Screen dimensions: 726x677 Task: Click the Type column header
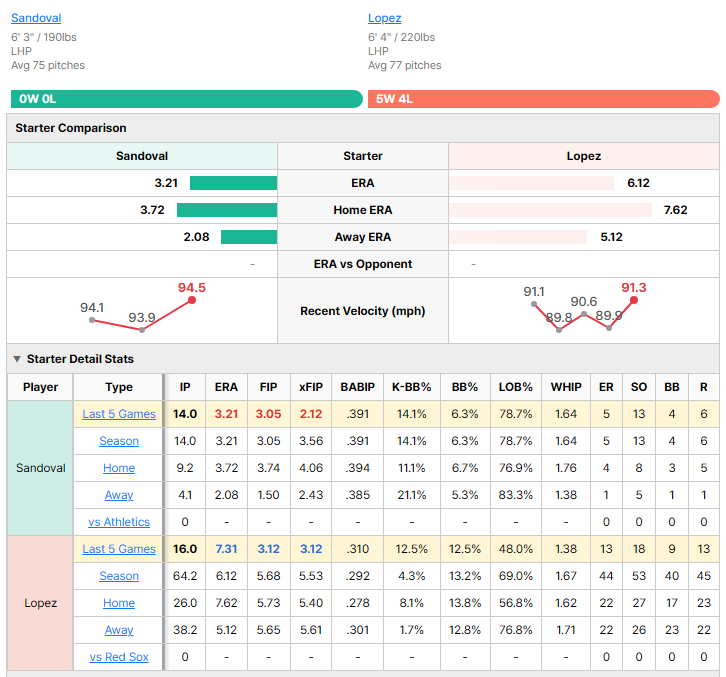coord(119,387)
